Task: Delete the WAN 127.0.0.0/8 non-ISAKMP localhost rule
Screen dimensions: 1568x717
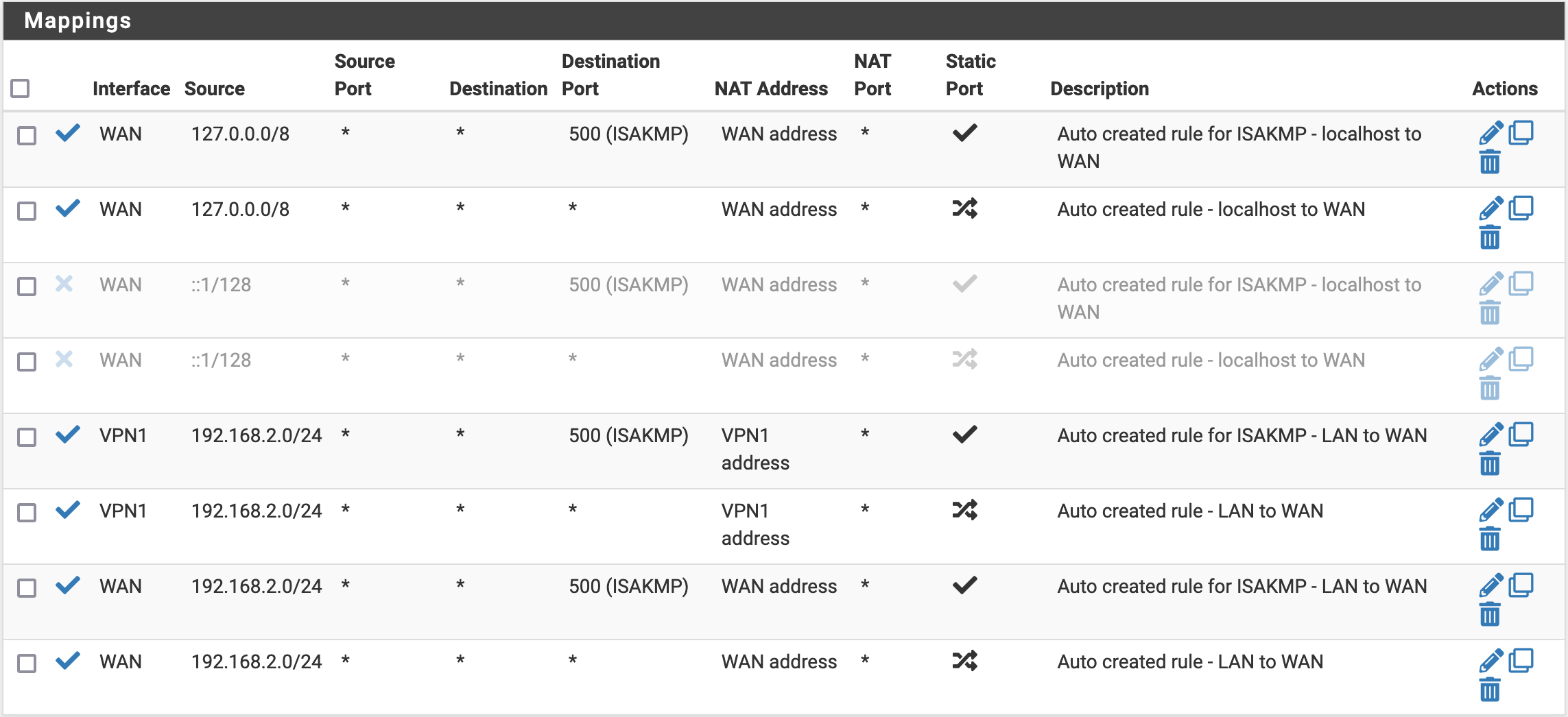Action: click(x=1490, y=238)
